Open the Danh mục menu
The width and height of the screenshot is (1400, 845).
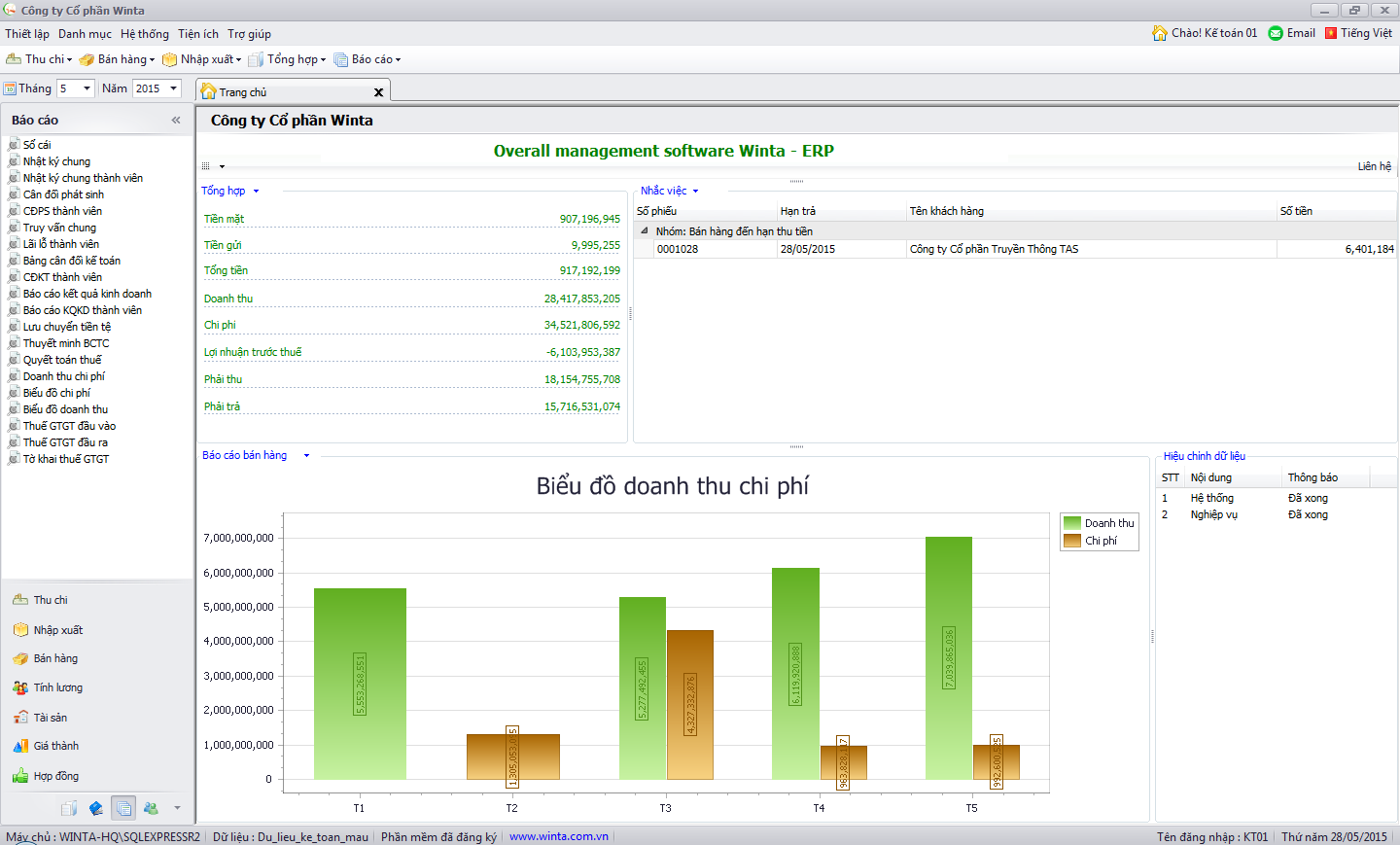85,34
